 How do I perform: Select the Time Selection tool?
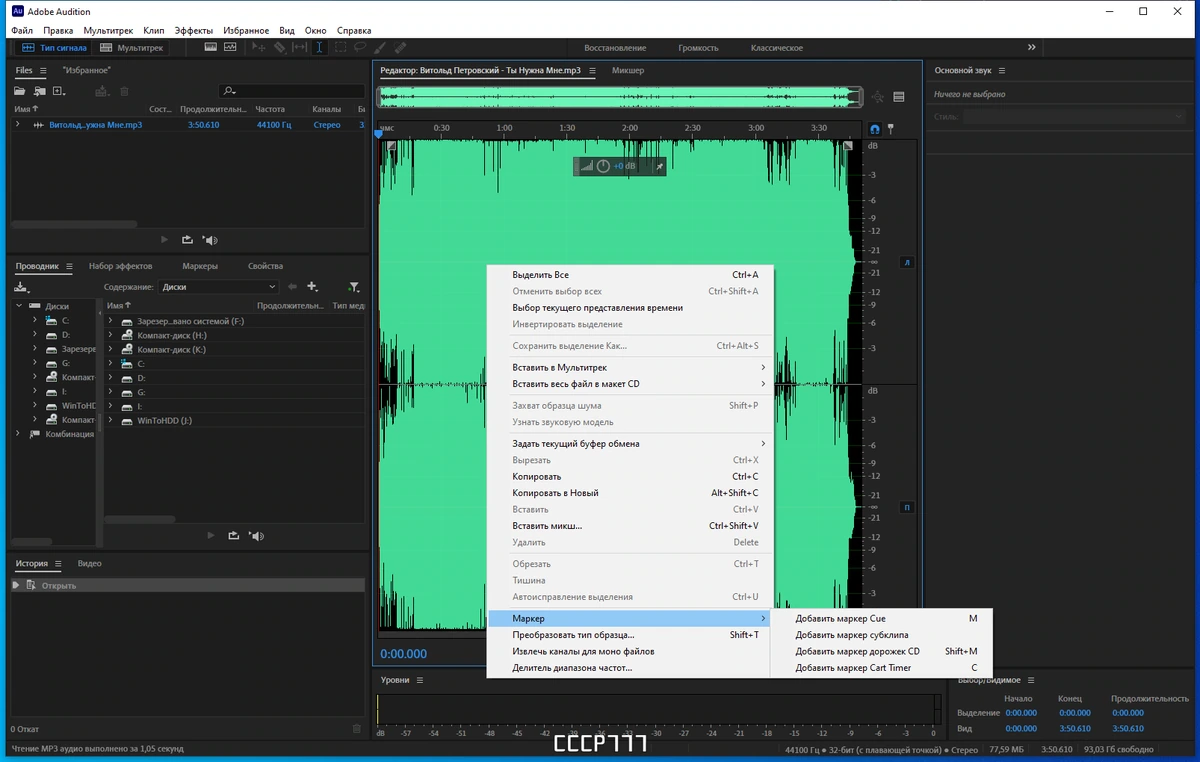point(319,47)
